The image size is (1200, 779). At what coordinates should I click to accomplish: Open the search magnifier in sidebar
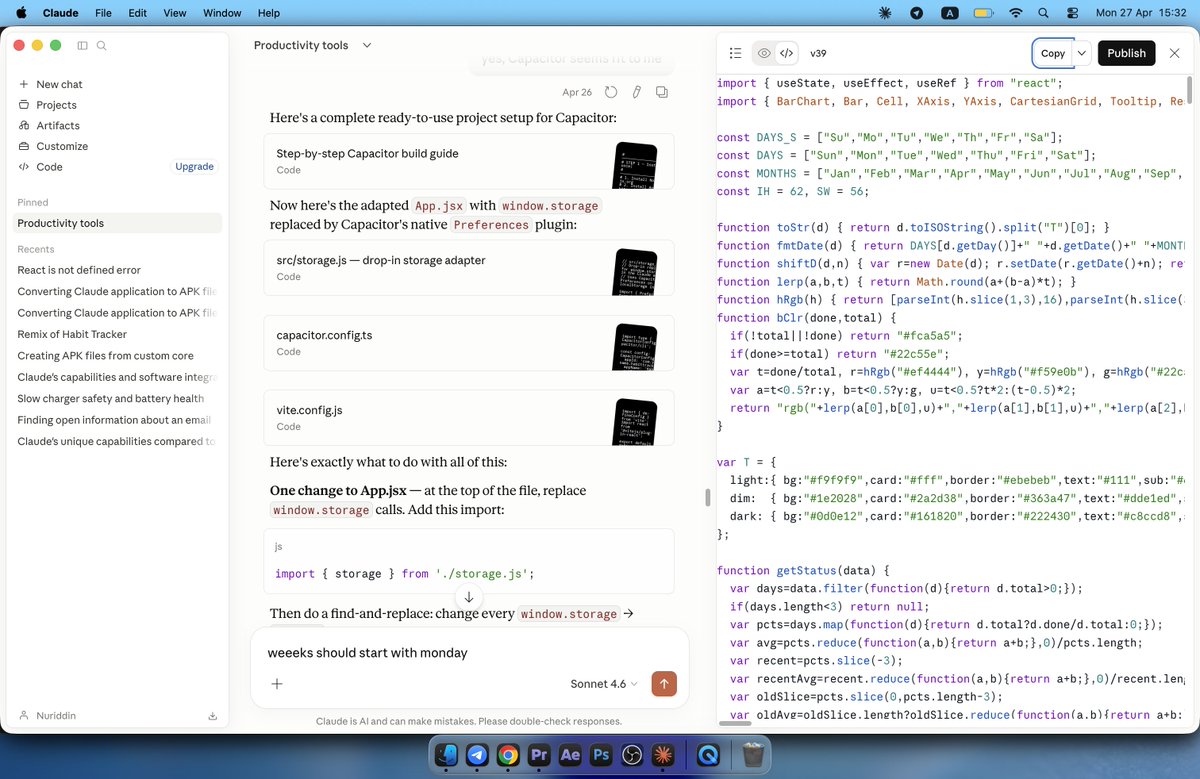click(101, 46)
